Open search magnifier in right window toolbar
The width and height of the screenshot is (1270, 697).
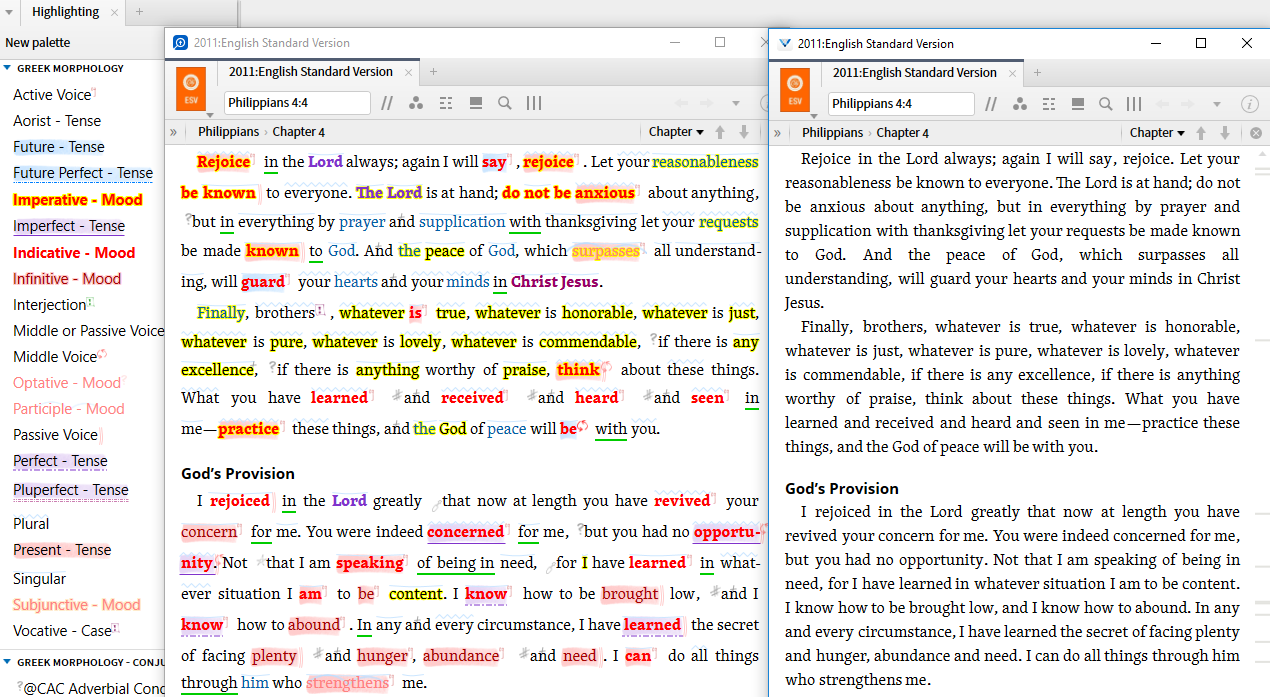(1106, 104)
